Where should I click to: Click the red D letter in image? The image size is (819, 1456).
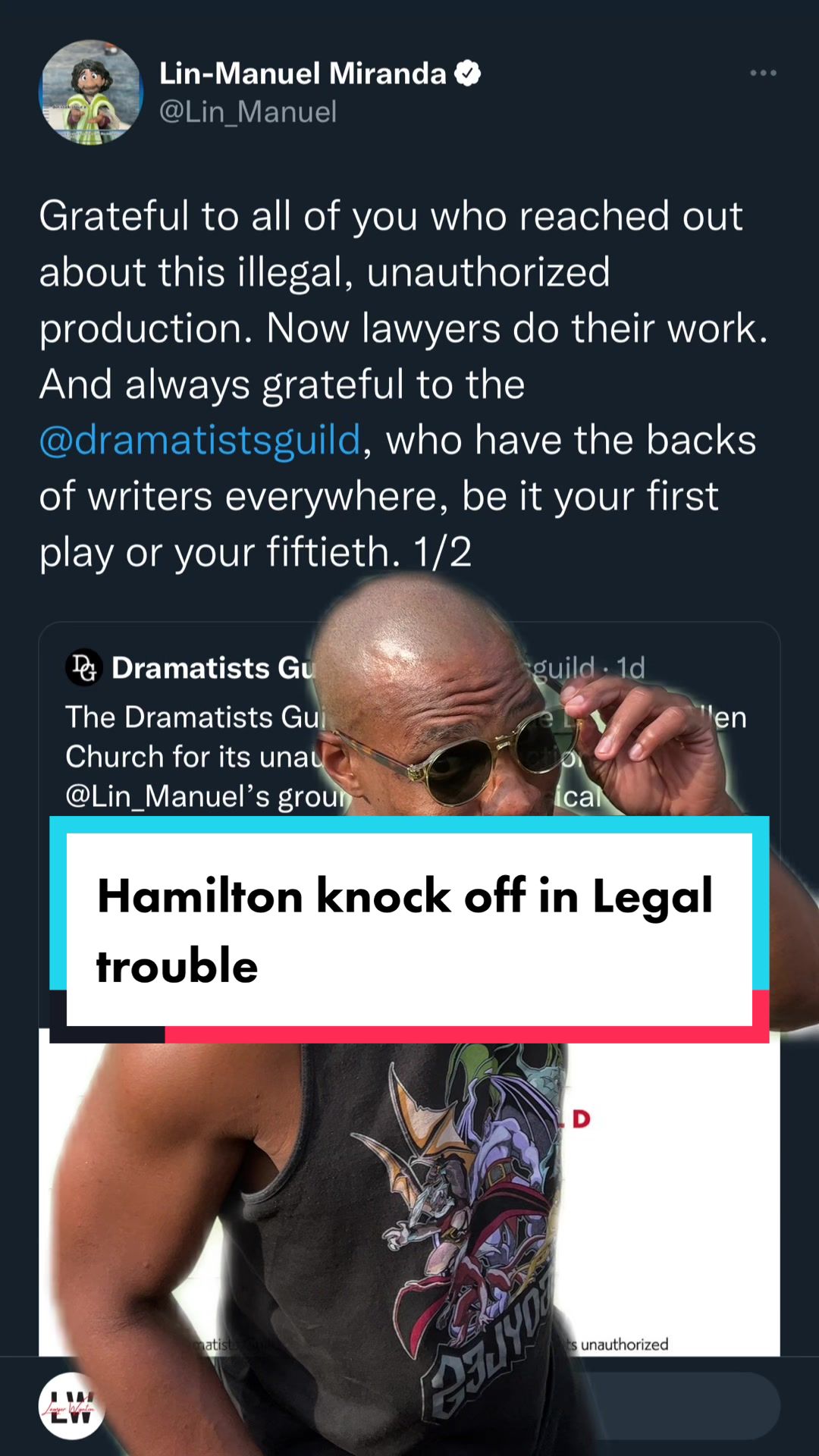tap(581, 1119)
